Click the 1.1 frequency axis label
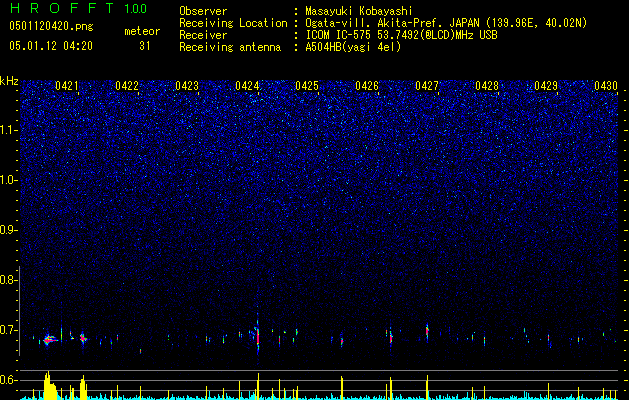This screenshot has width=629, height=400. (8, 130)
